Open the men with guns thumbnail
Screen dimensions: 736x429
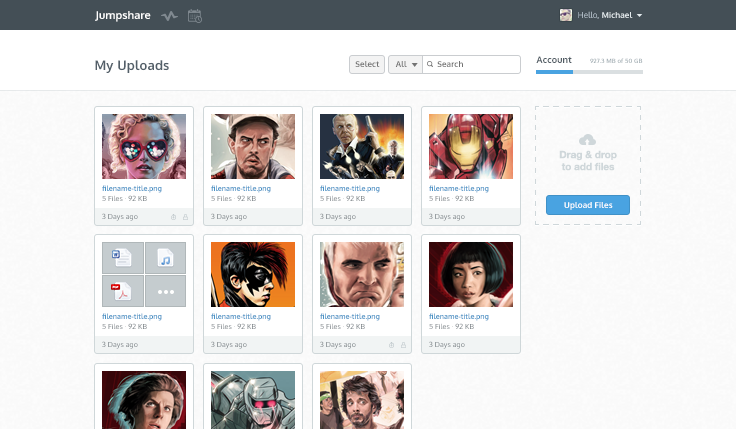pos(362,146)
